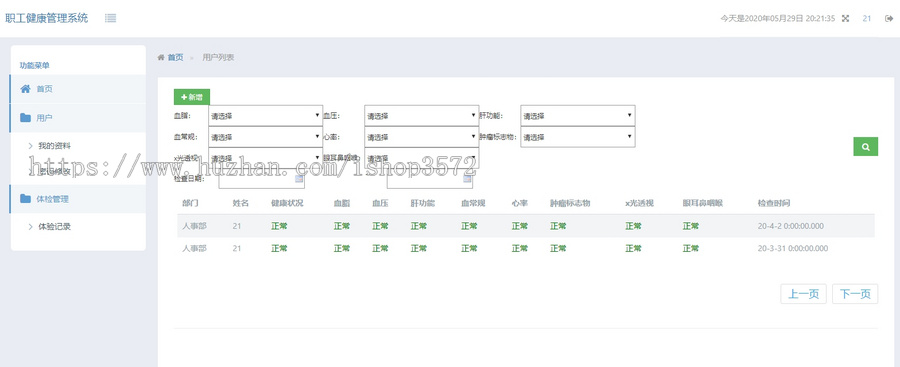Click the 姓名 column header

240,203
